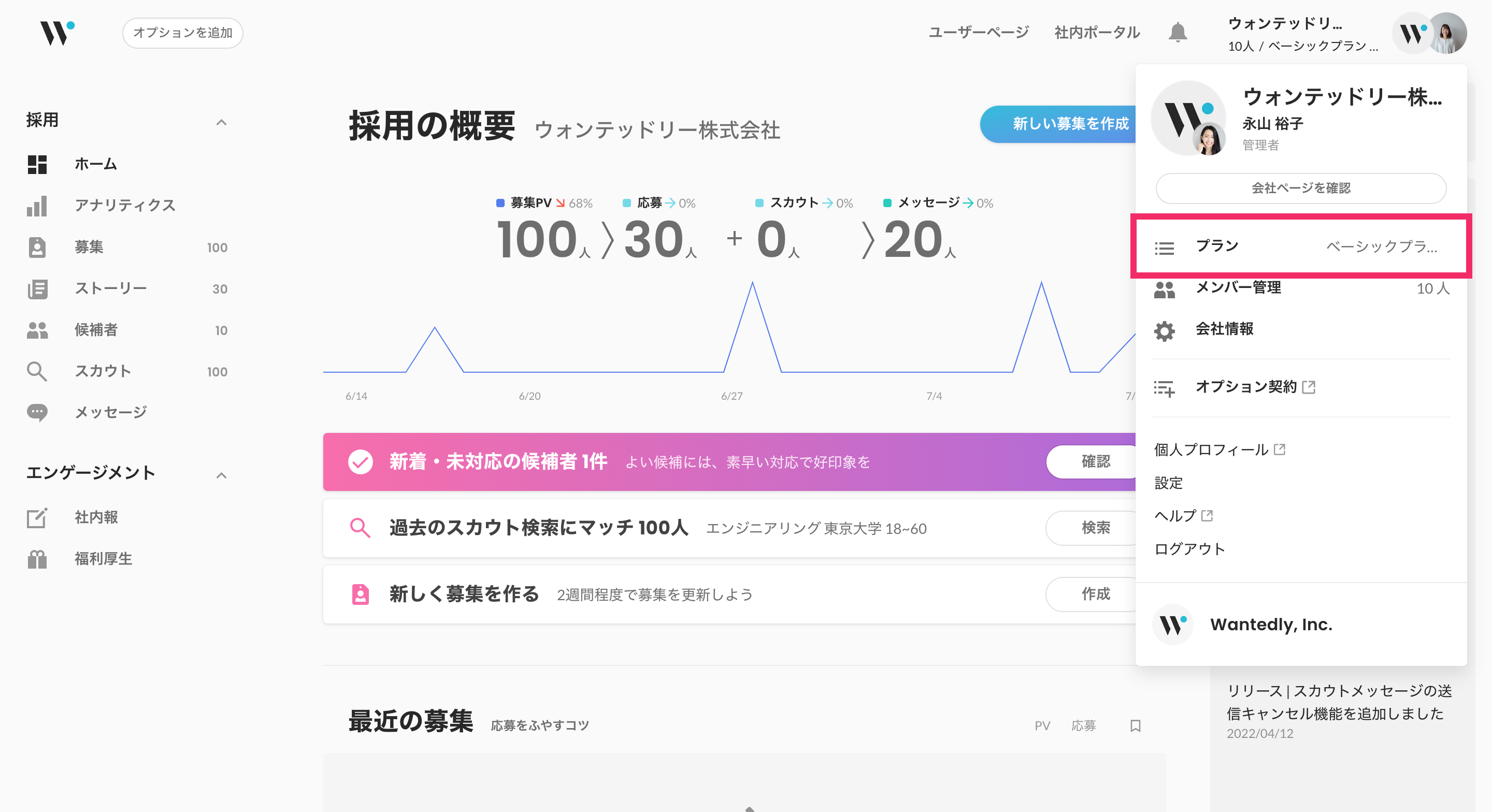Click the notification bell icon
The image size is (1492, 812).
[x=1178, y=33]
